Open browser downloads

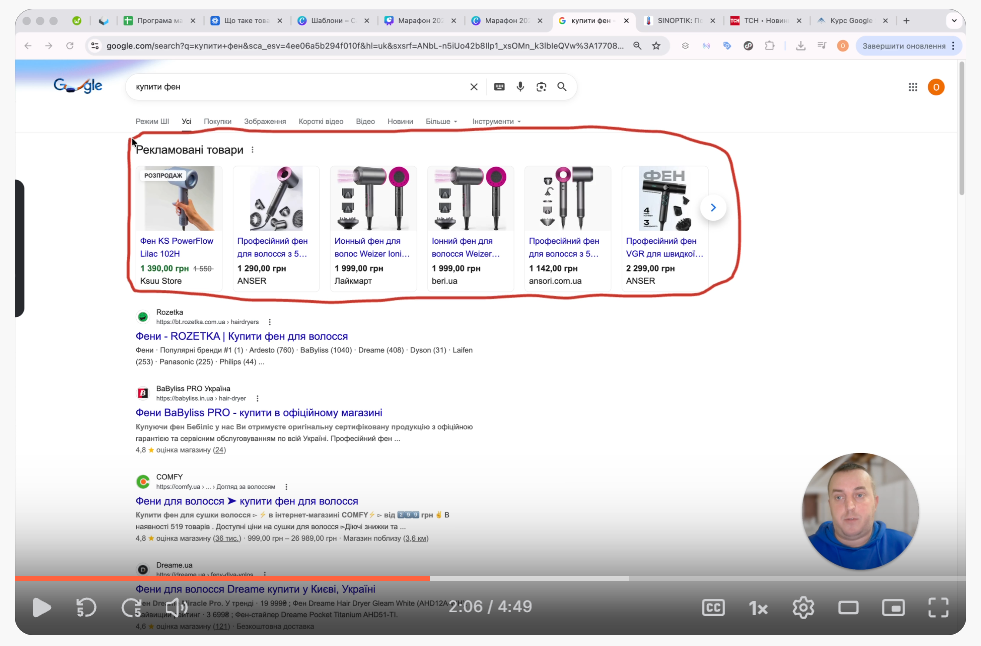(800, 46)
